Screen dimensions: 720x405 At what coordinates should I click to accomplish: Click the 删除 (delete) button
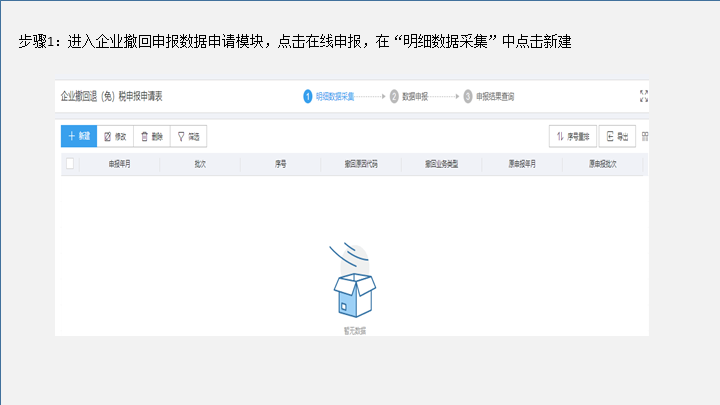click(152, 136)
